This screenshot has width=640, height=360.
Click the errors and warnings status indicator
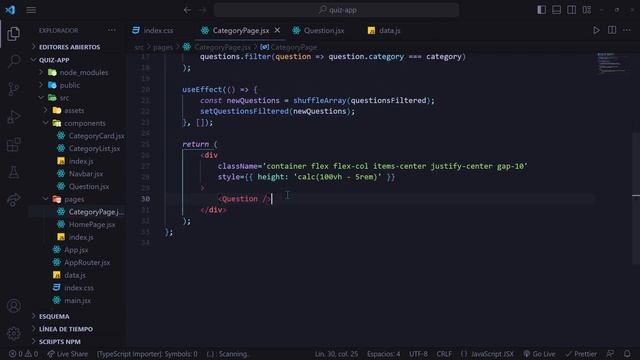pos(23,354)
